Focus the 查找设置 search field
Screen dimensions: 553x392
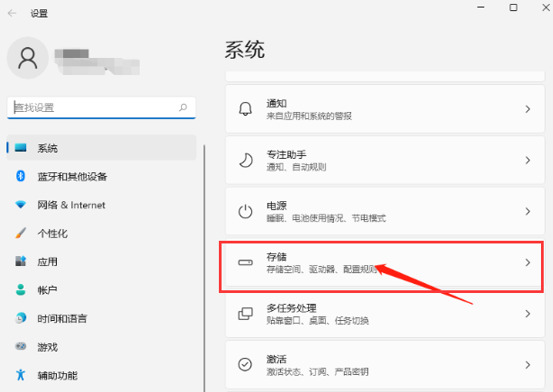pyautogui.click(x=101, y=108)
